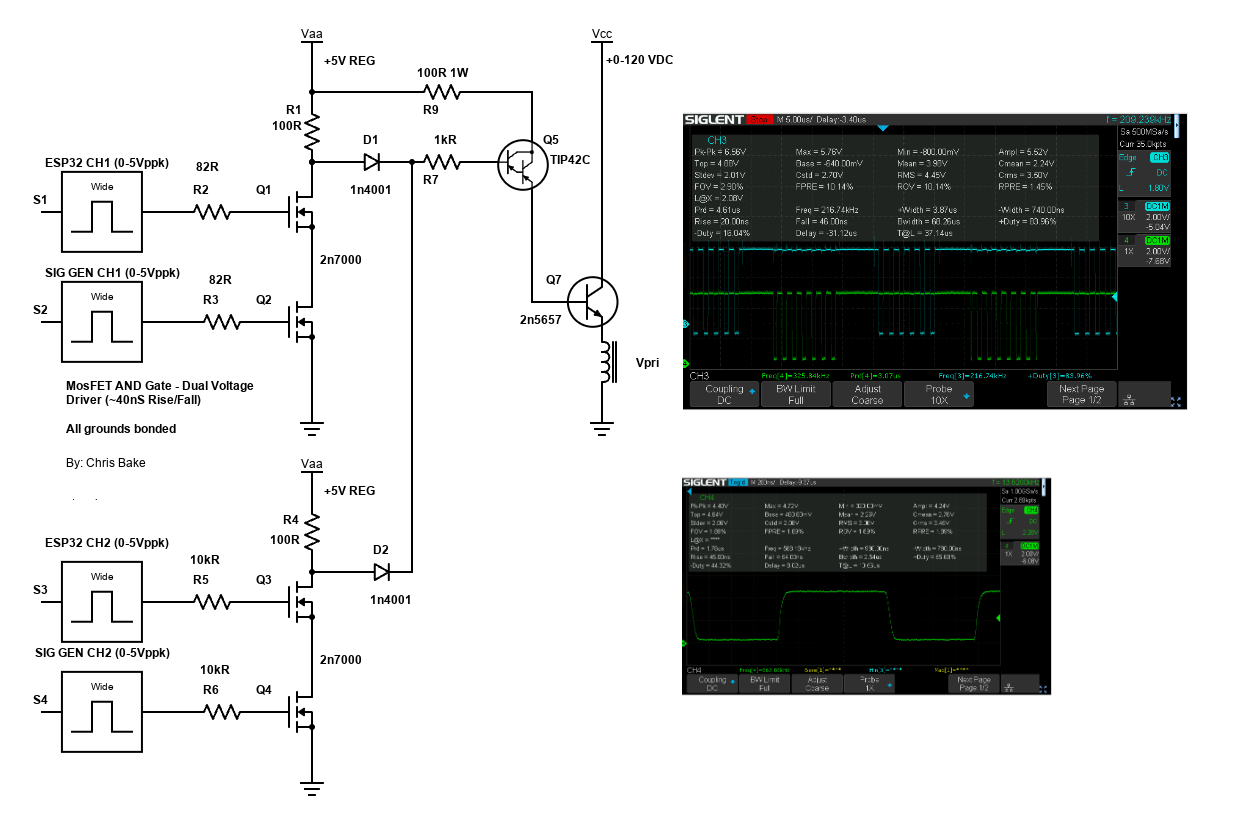Select the Q4 MOSFET symbol
Screen dimensions: 1236x818
[302, 711]
